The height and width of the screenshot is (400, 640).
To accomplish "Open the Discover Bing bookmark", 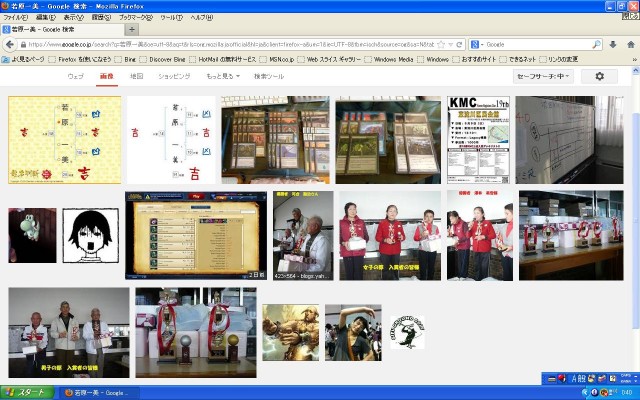I will [162, 60].
